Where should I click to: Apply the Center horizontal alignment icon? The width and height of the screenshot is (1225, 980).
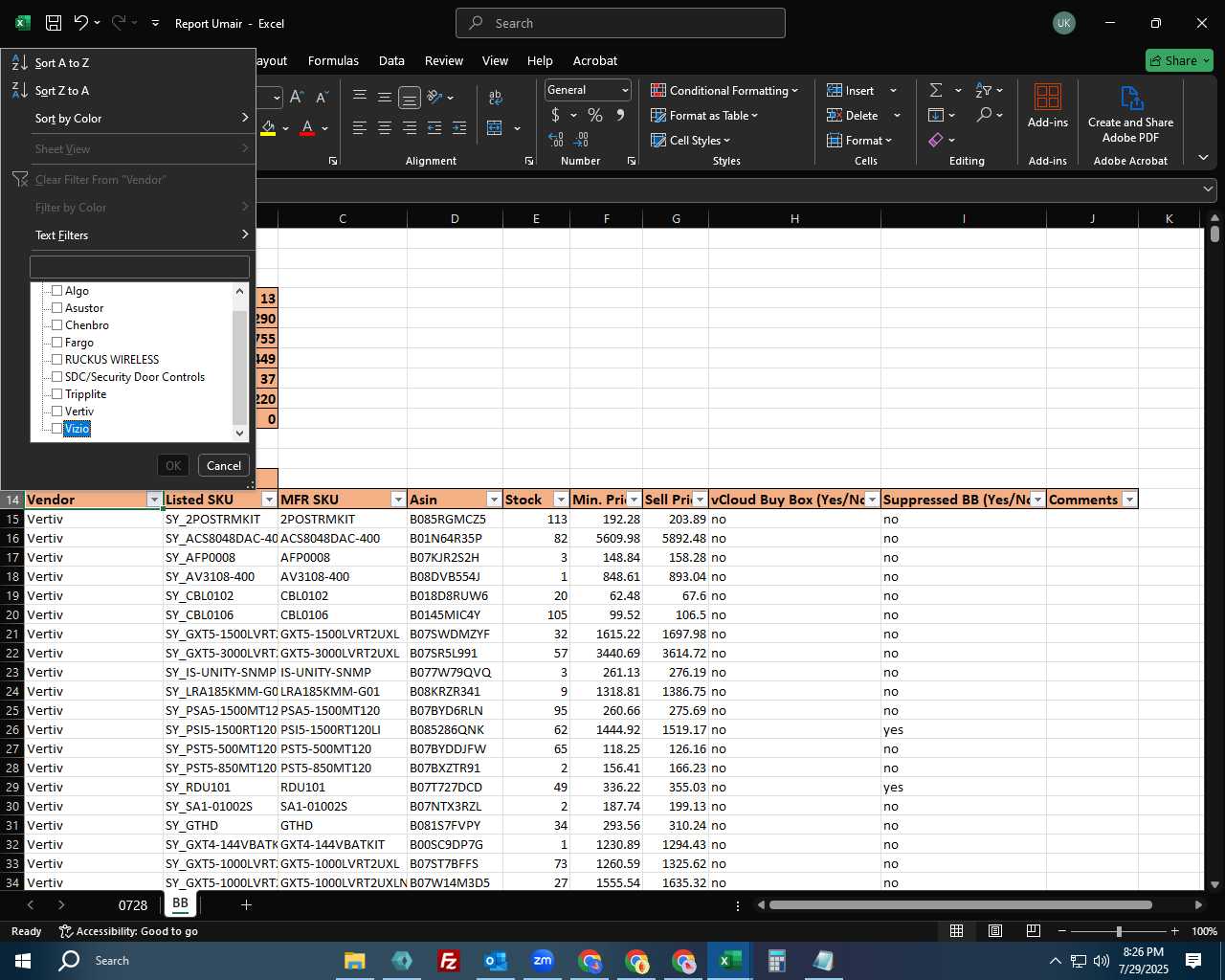[x=385, y=127]
